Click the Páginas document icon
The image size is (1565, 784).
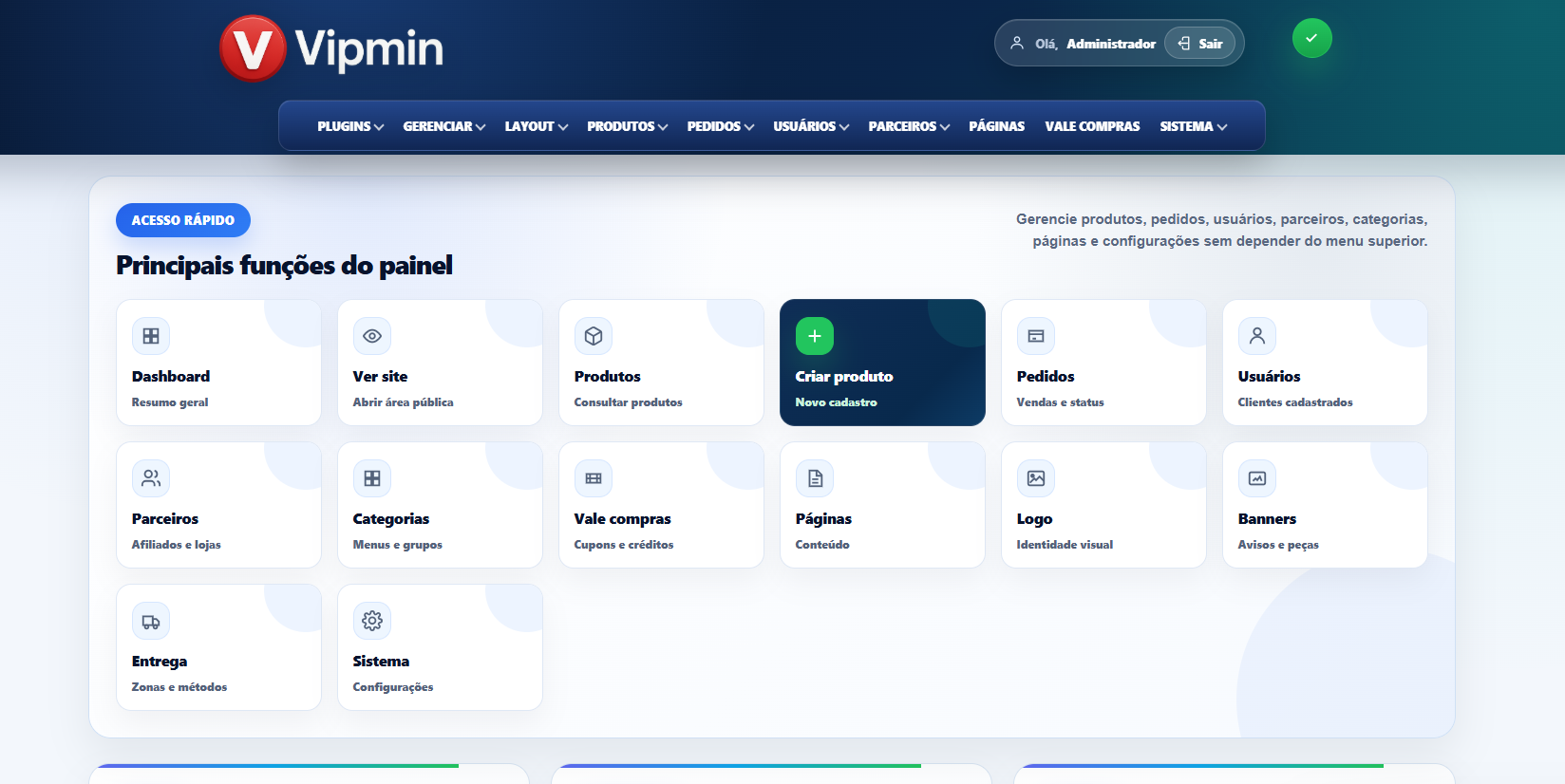click(x=815, y=478)
